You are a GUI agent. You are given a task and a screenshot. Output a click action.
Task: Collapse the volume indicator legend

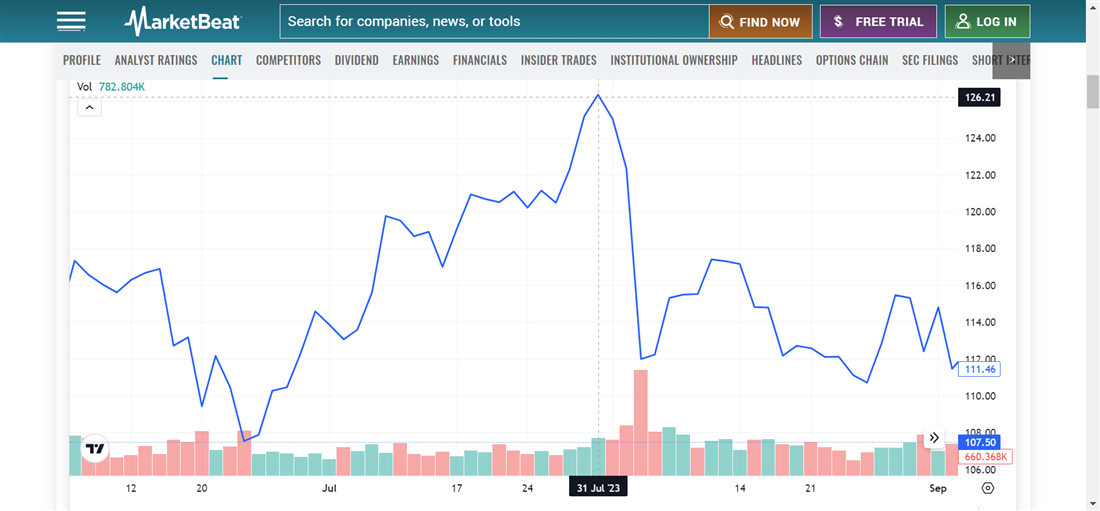89,107
